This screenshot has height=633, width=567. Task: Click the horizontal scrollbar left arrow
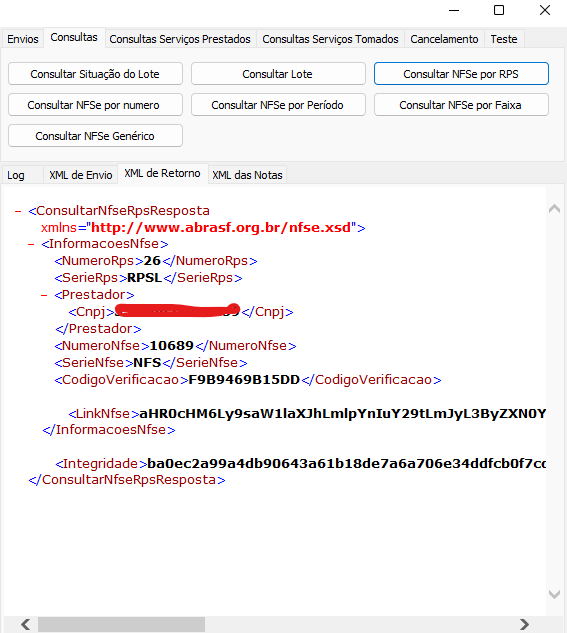25,624
